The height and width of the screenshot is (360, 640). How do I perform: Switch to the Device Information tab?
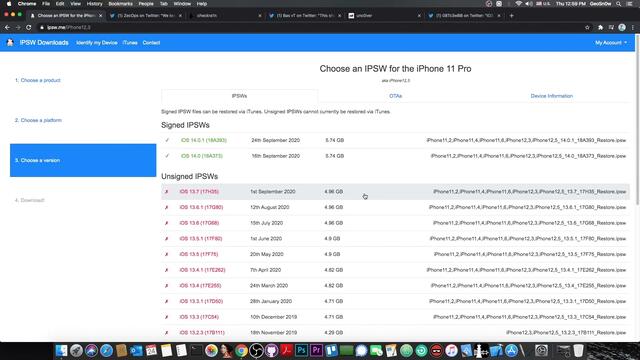tap(551, 96)
